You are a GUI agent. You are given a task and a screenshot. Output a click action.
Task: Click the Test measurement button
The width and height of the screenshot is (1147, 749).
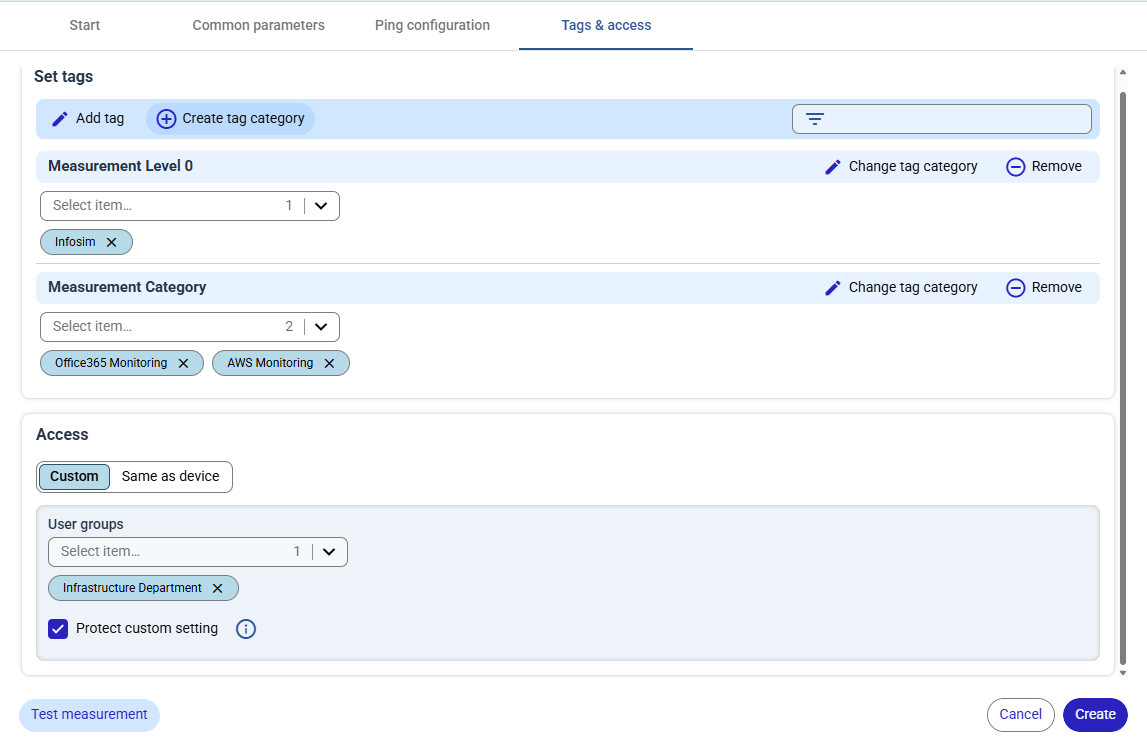(89, 715)
